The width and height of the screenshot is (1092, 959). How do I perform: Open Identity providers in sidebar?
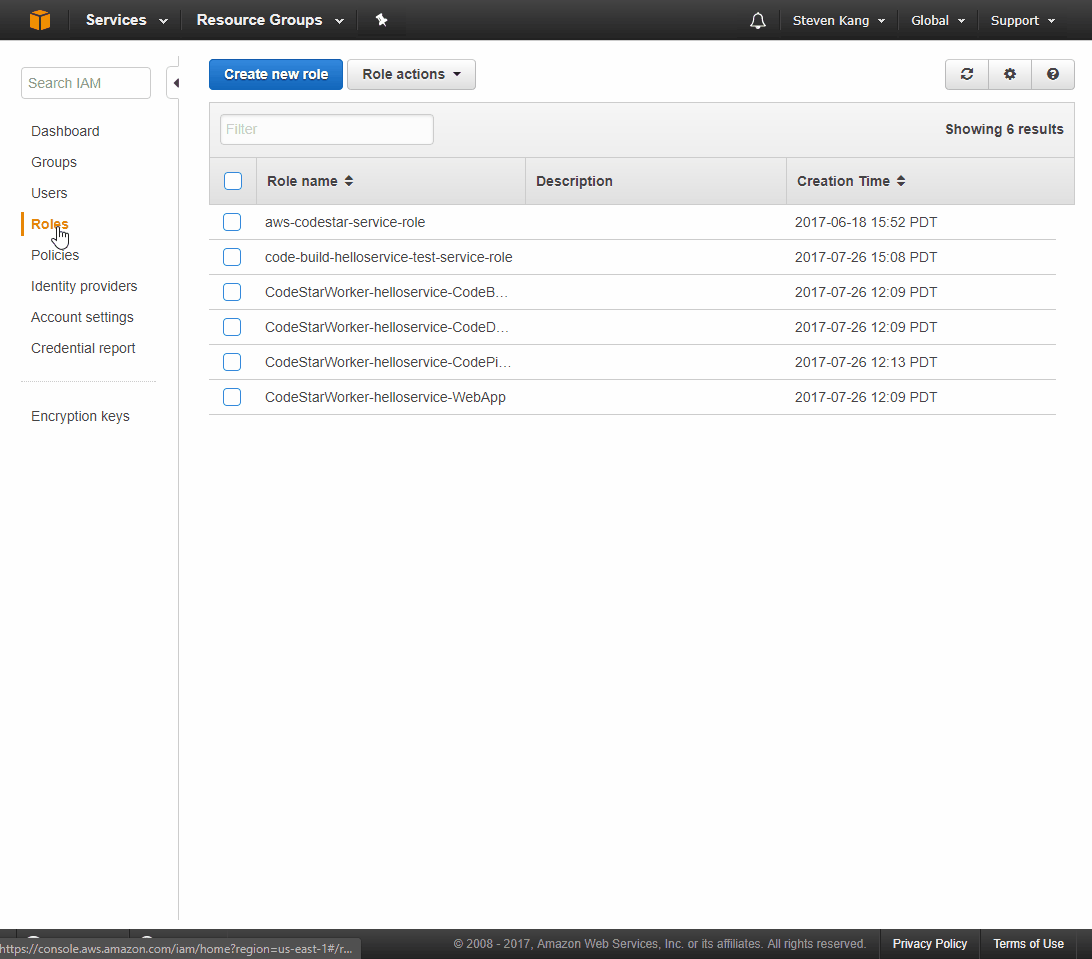84,286
